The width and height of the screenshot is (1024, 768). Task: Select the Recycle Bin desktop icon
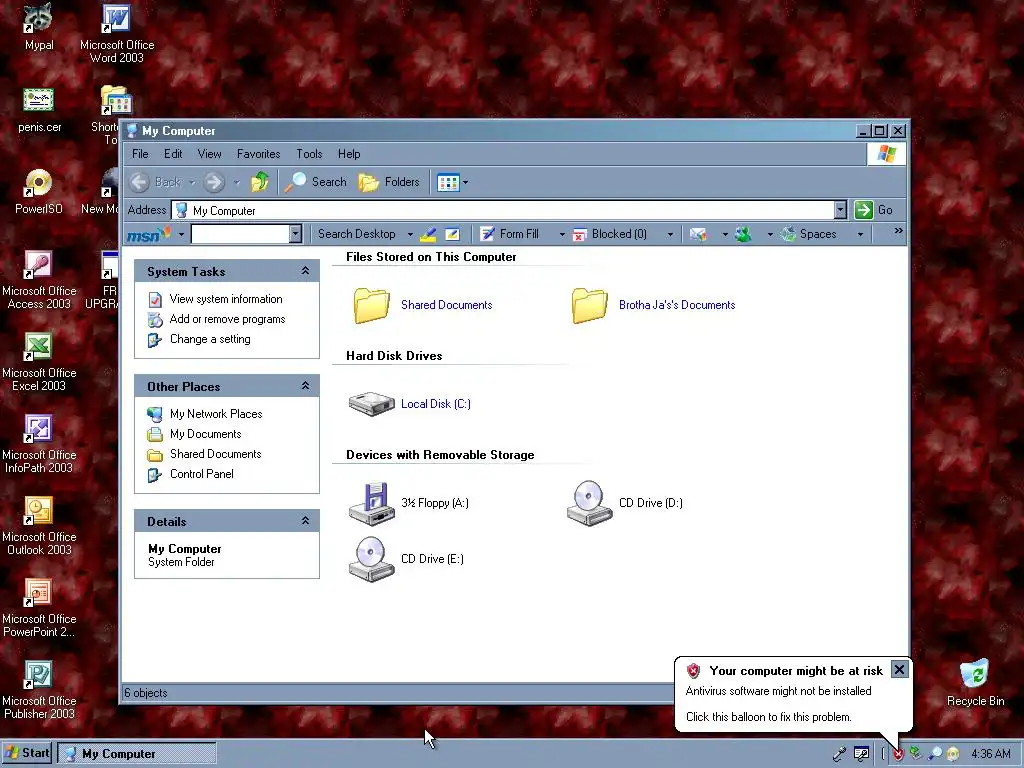tap(975, 682)
